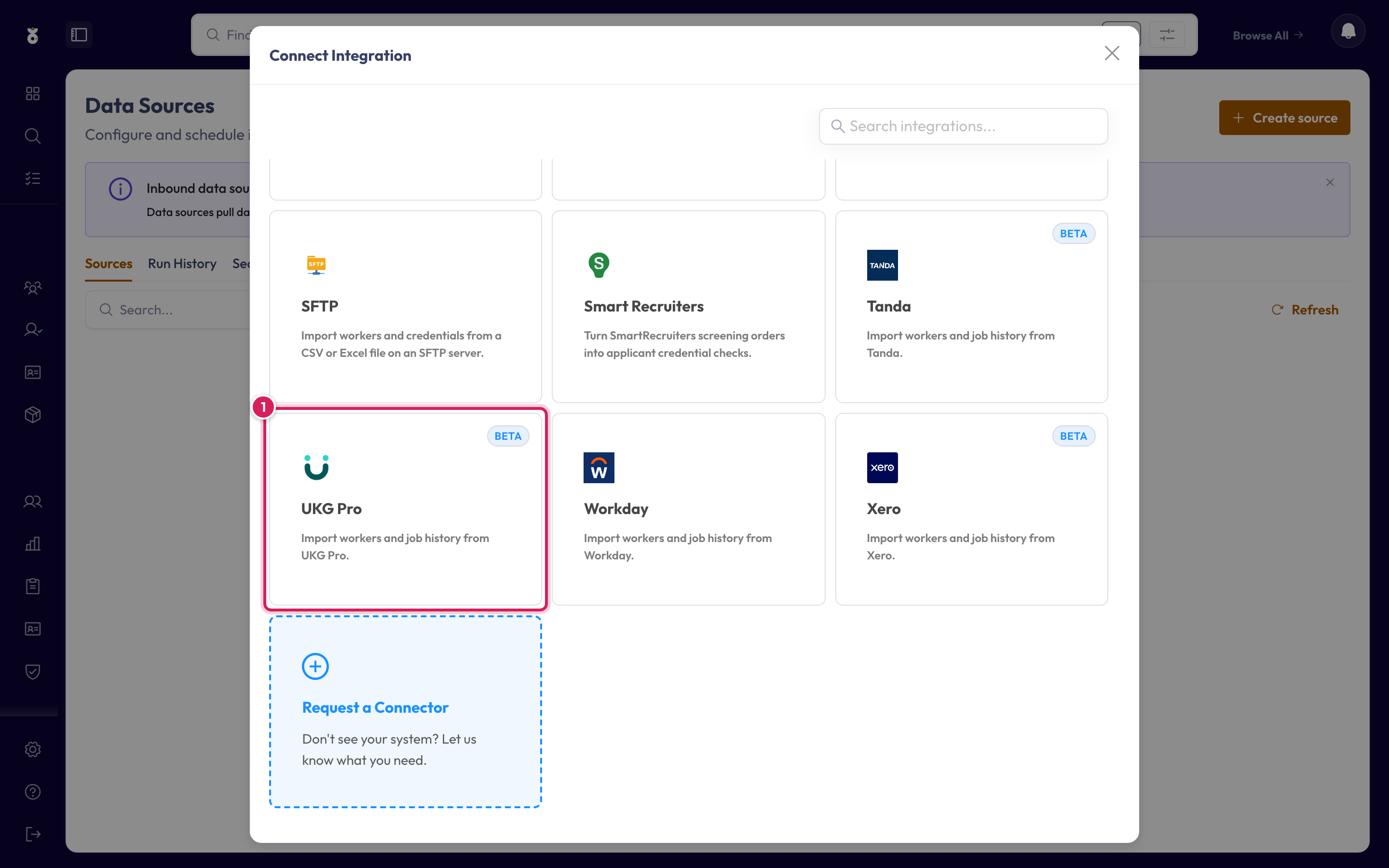Screen dimensions: 1389x868
Task: Click the clipboard icon in sidebar
Action: coord(33,586)
